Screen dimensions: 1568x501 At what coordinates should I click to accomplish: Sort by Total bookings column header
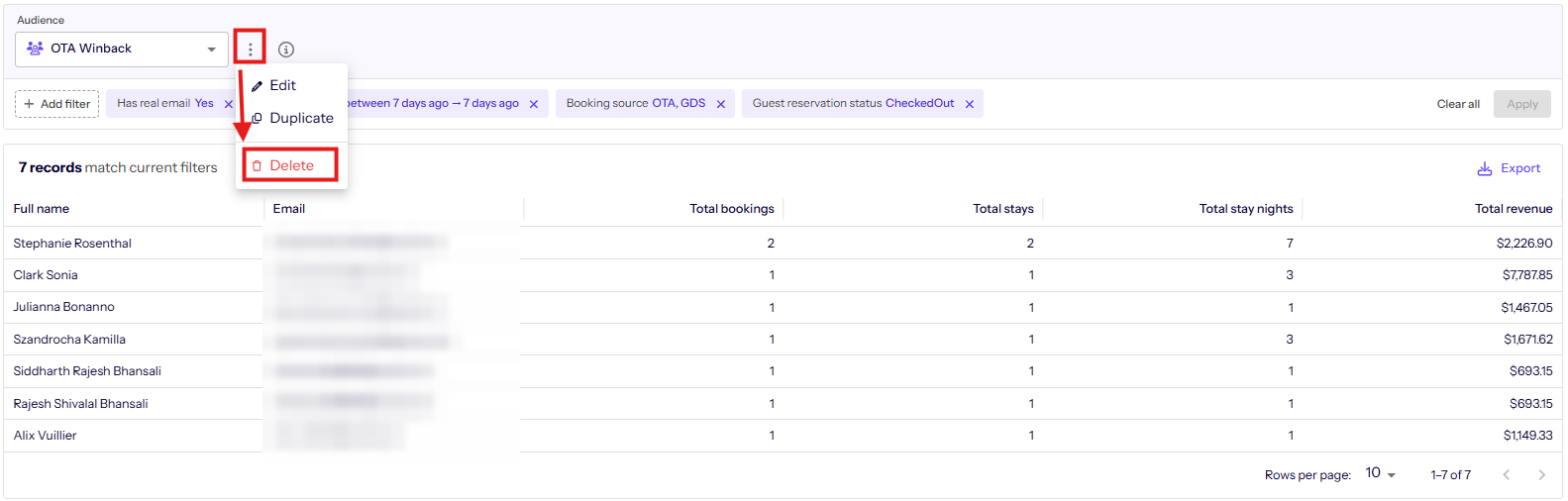pos(732,209)
